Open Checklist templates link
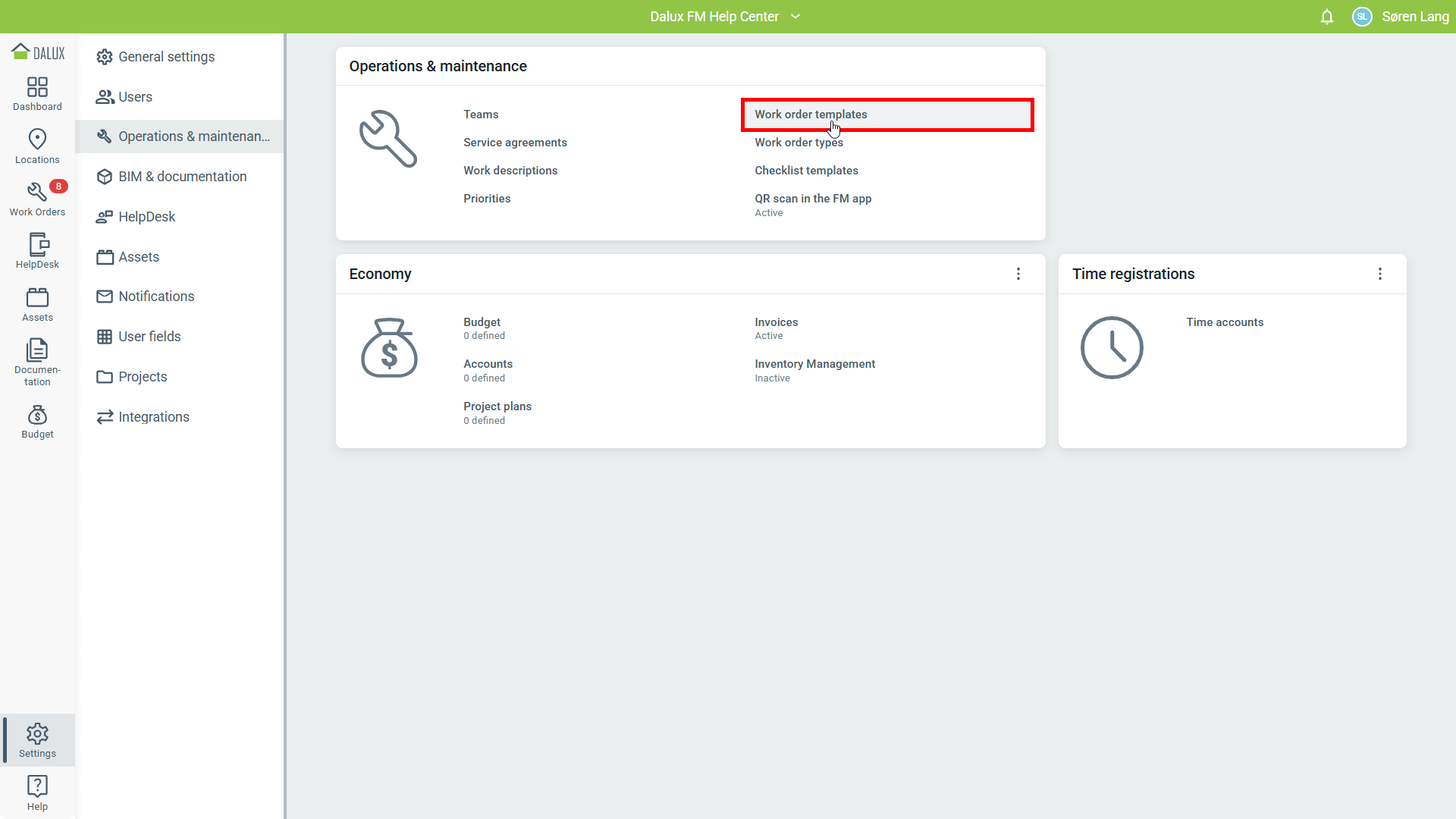Viewport: 1456px width, 819px height. tap(806, 171)
